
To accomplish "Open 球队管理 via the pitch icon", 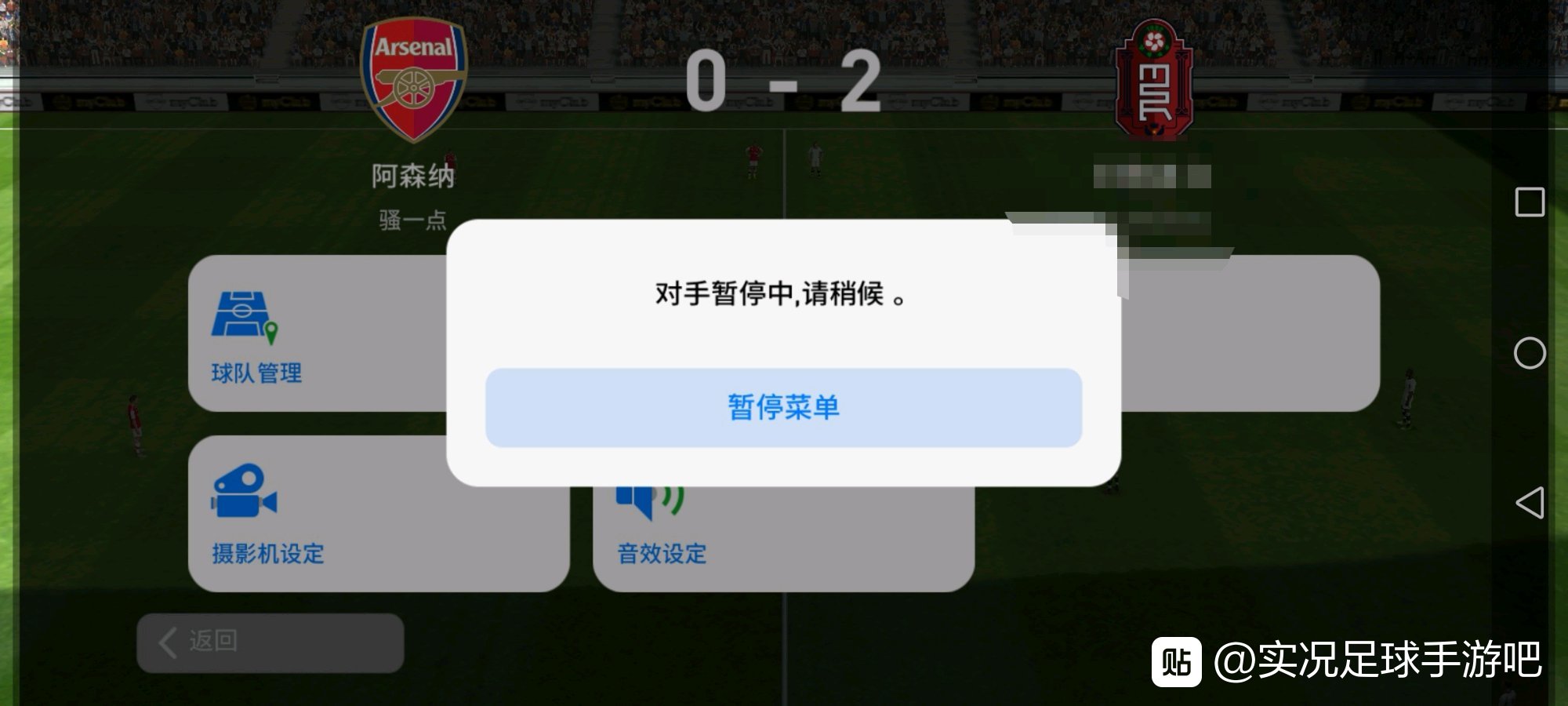I will coord(245,318).
